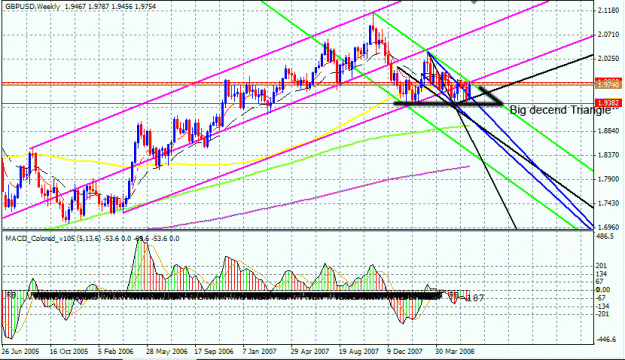This screenshot has width=625, height=360.
Task: Click the 201 MACD scale value
Action: [x=601, y=266]
